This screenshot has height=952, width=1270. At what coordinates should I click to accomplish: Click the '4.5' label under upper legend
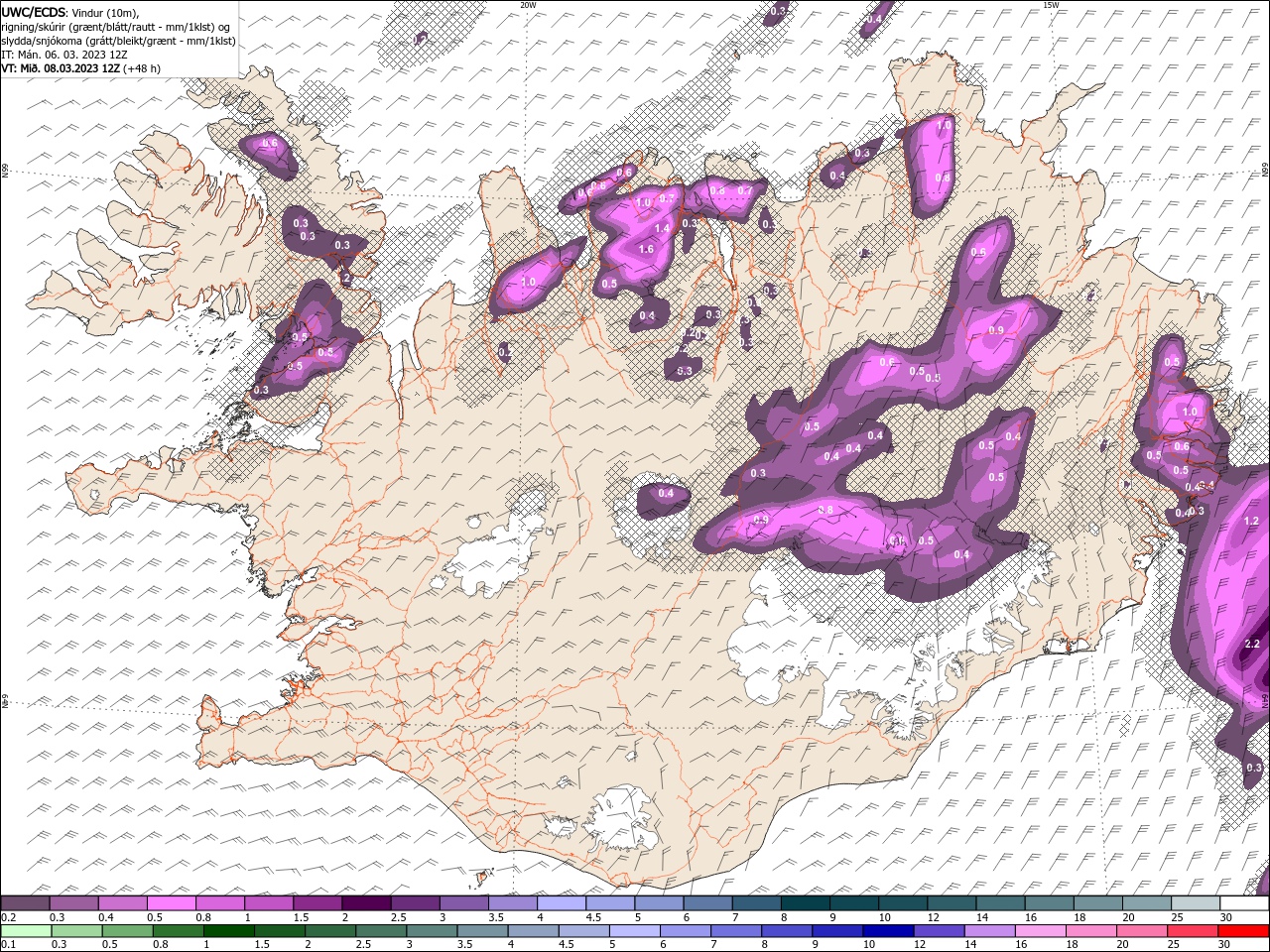coord(593,917)
